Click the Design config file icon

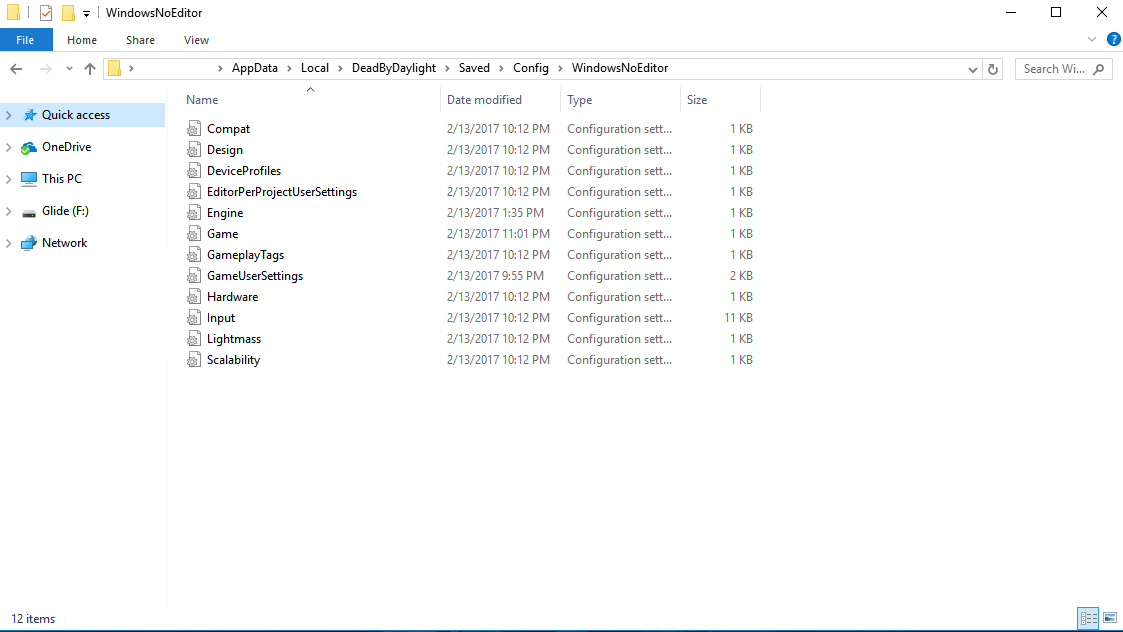coord(194,149)
